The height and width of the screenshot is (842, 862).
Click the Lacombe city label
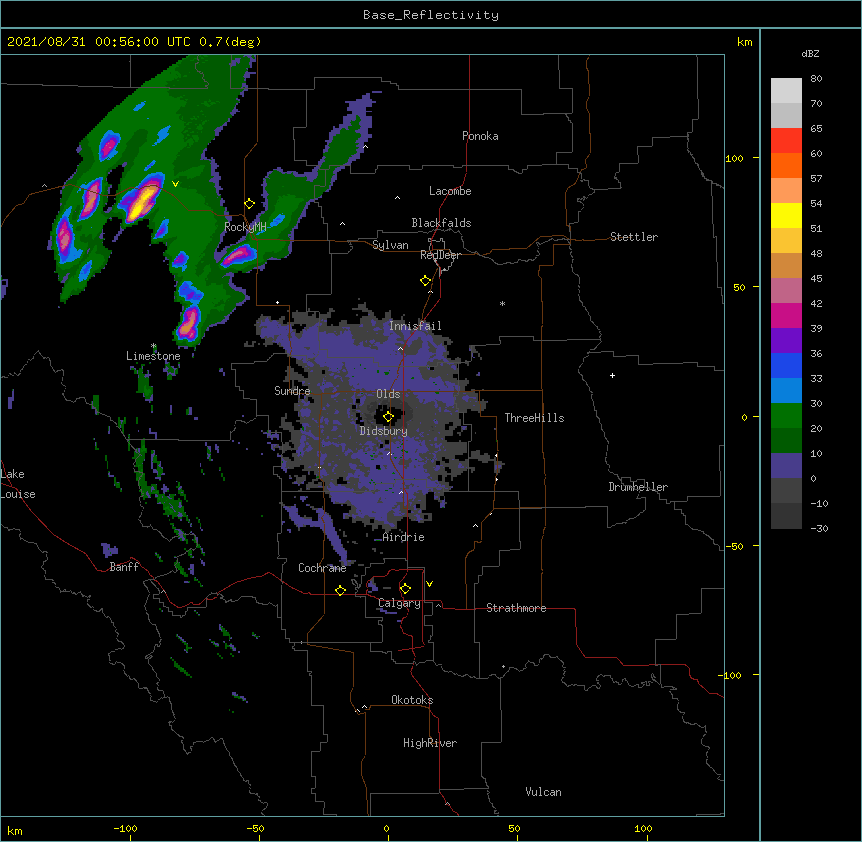[x=450, y=191]
